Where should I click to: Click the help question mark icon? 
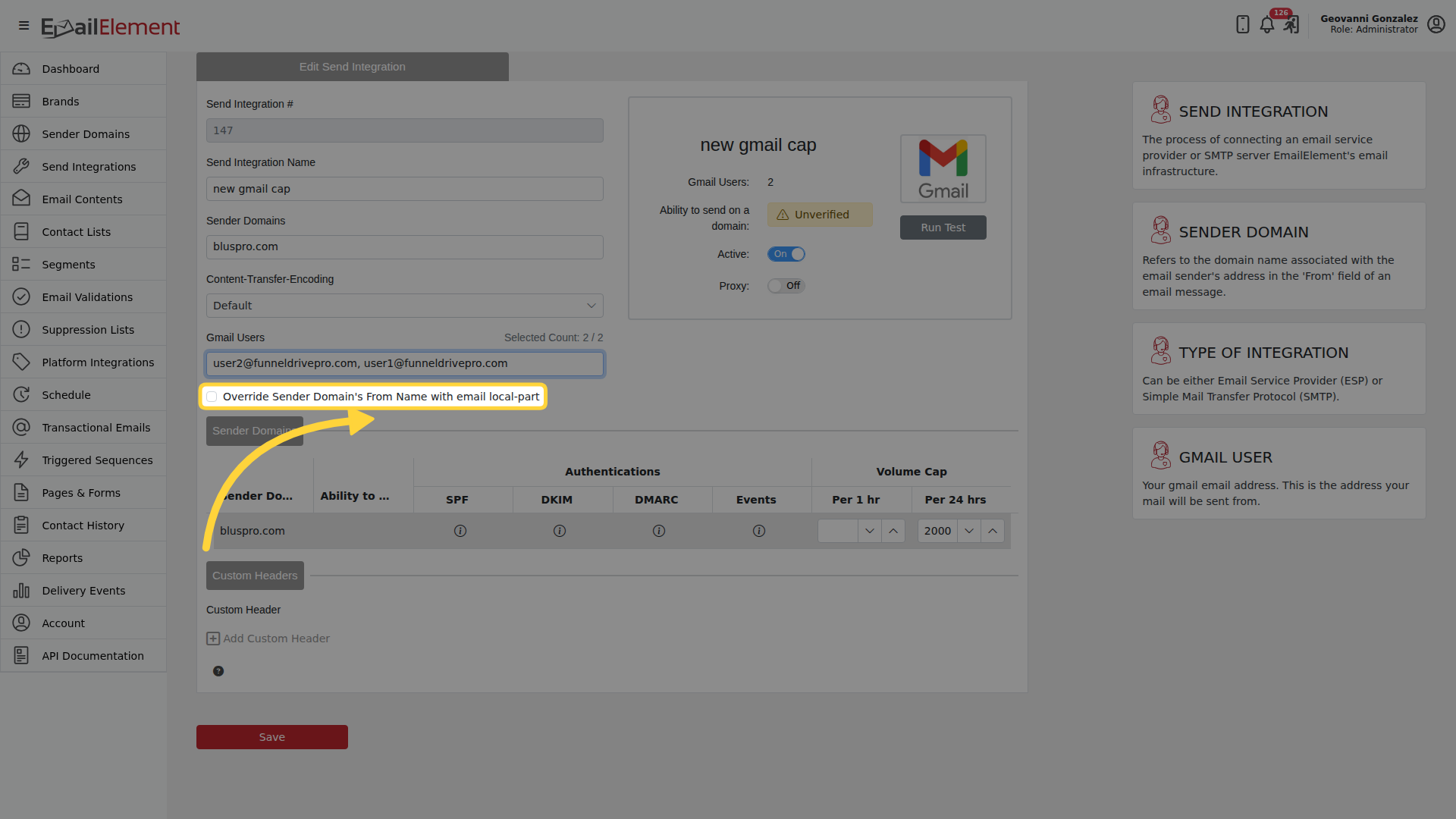click(218, 671)
